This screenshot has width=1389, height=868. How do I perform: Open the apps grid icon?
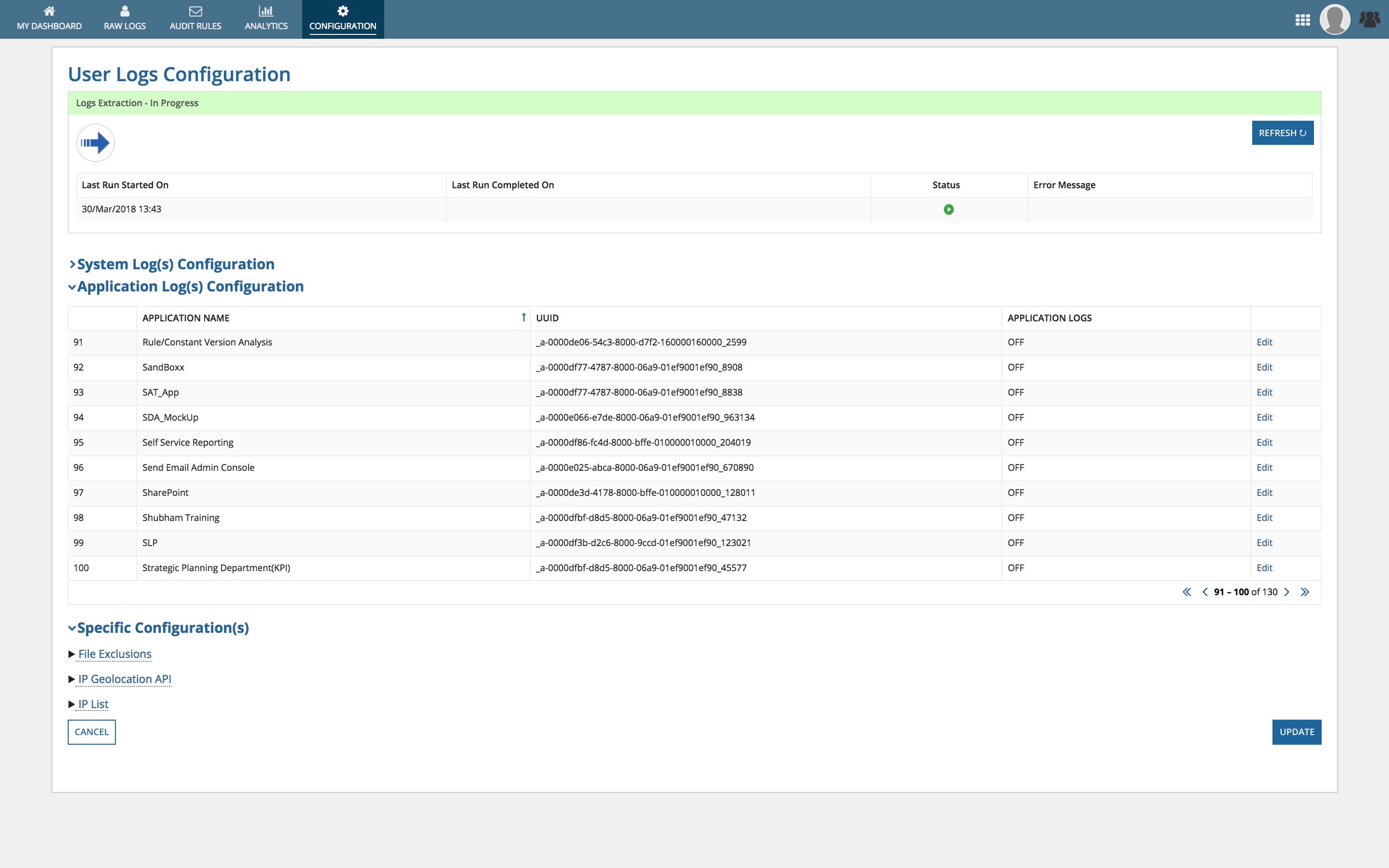click(x=1302, y=20)
